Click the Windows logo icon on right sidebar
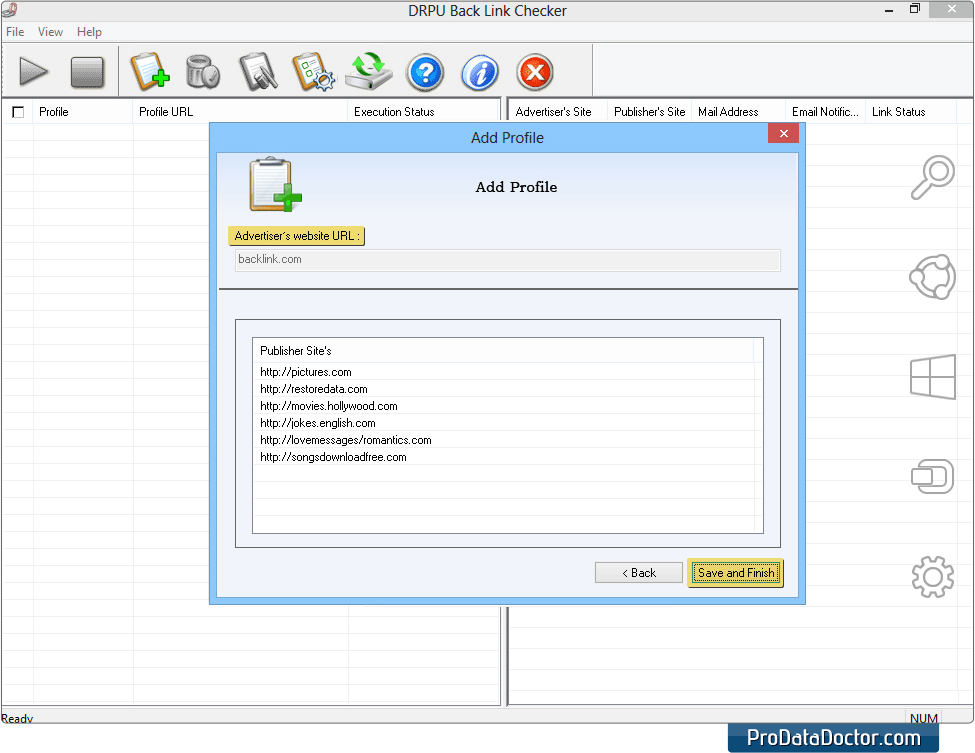This screenshot has height=753, width=975. click(x=933, y=377)
